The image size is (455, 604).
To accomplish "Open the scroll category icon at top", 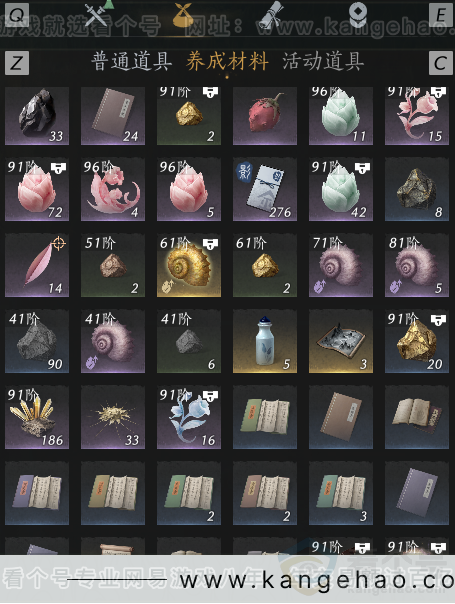I will (x=271, y=15).
